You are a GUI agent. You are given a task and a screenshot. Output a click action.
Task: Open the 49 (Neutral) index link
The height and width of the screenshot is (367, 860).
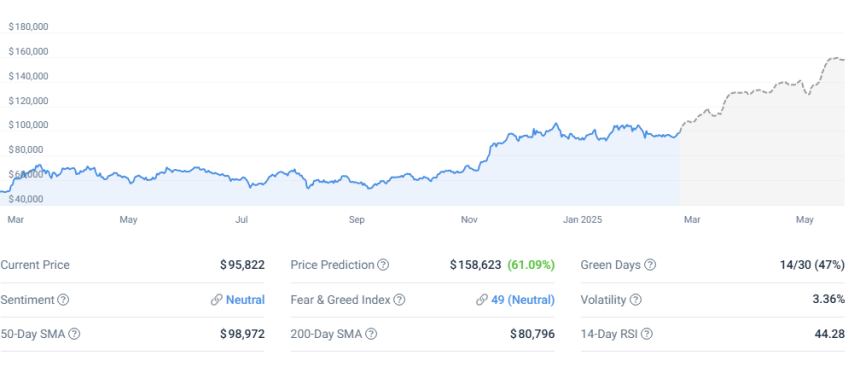523,300
